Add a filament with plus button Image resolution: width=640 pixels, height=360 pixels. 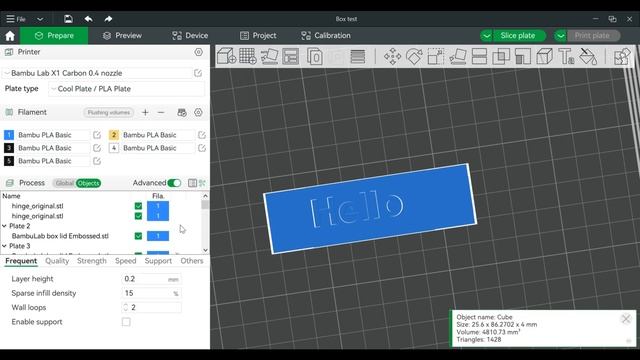pos(145,112)
